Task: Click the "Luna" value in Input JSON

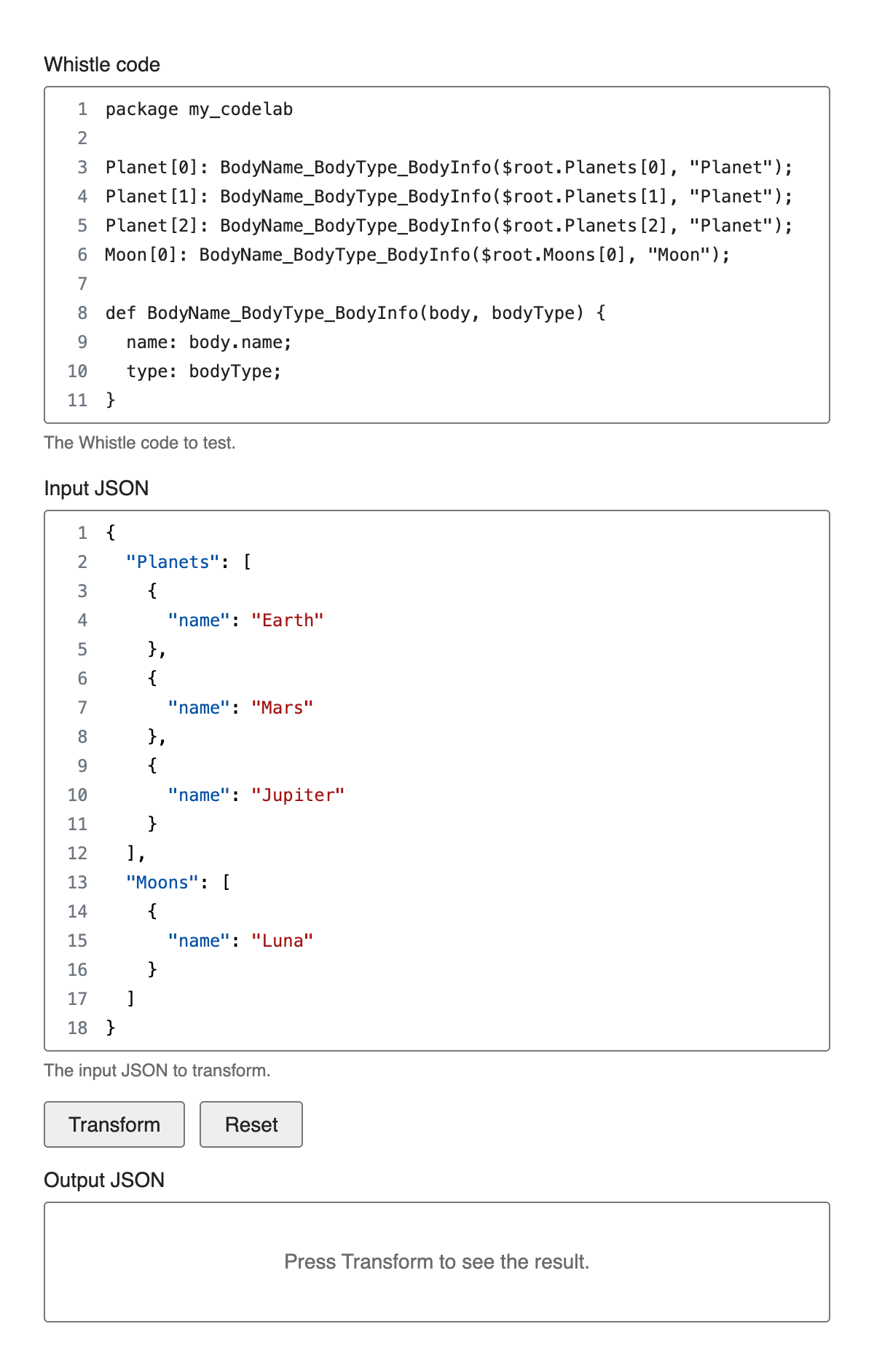Action: [x=283, y=941]
